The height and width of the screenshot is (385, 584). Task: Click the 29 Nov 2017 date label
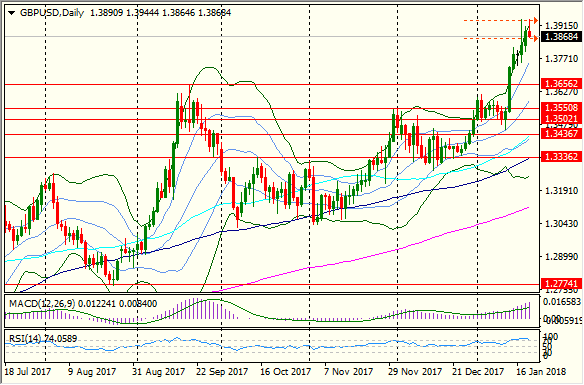tap(414, 372)
